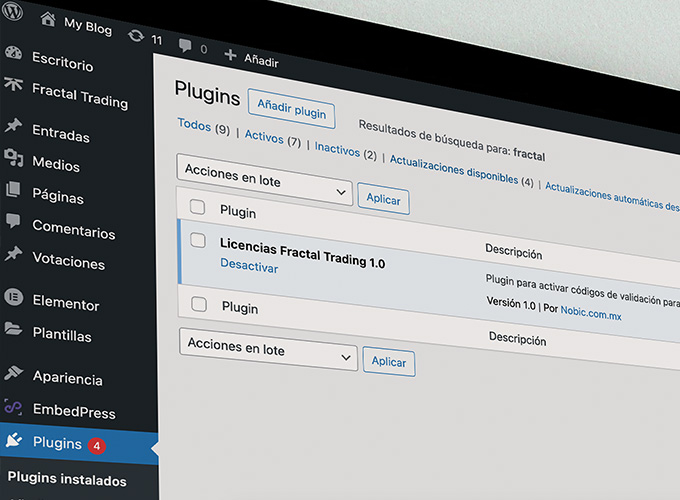Screen dimensions: 680x500
Task: Open the top Acciones en lote dropdown
Action: [265, 180]
